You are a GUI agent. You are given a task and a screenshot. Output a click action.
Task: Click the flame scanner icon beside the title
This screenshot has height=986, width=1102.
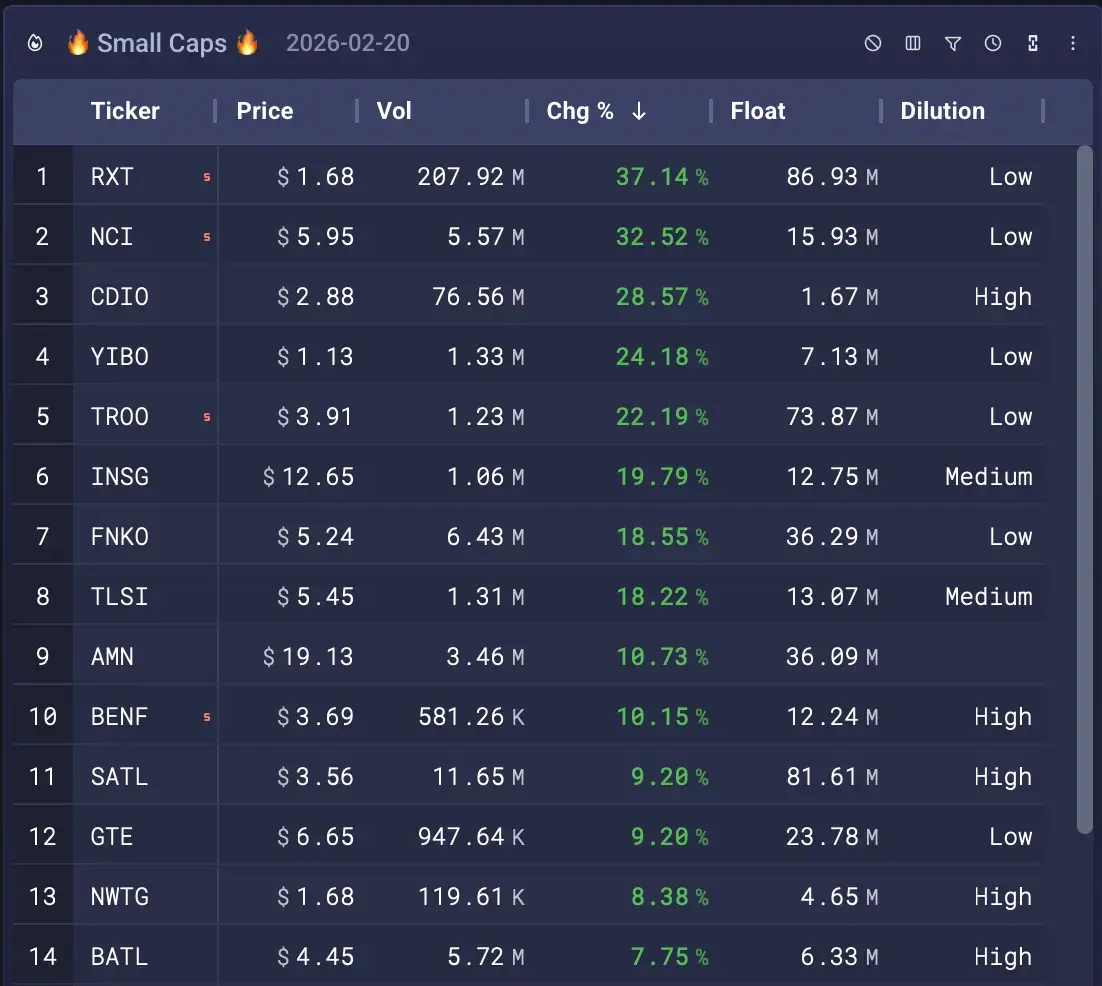[x=35, y=44]
